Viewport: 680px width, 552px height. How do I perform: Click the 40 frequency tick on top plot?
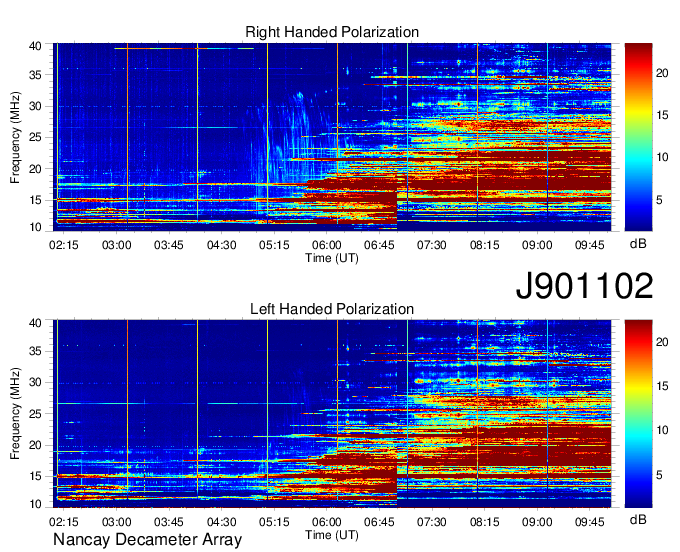pos(35,46)
